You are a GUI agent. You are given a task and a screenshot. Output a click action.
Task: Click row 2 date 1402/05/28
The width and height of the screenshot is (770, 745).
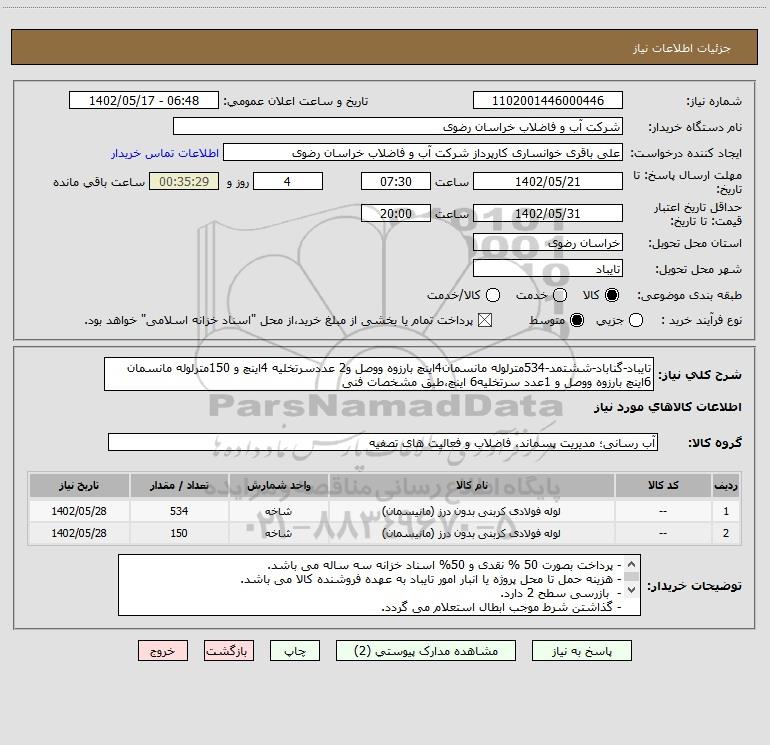coord(79,533)
